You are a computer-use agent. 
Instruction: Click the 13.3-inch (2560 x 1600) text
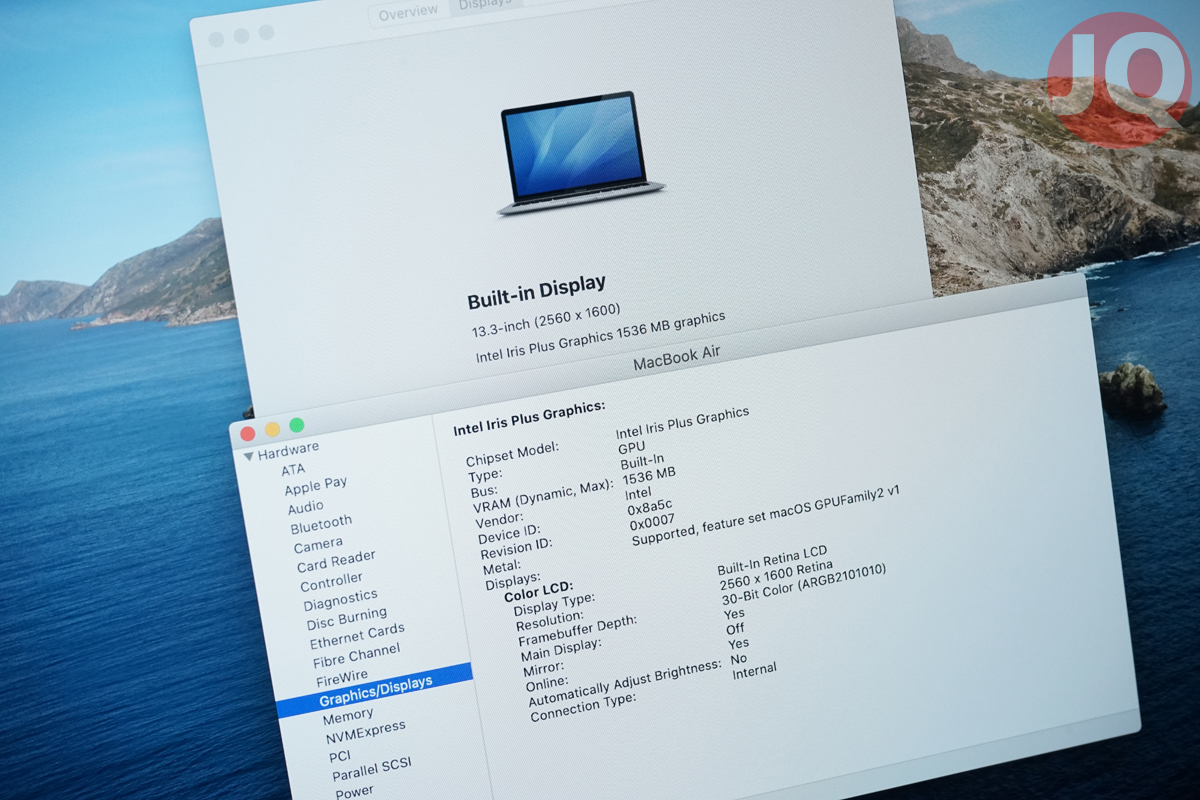coord(546,320)
